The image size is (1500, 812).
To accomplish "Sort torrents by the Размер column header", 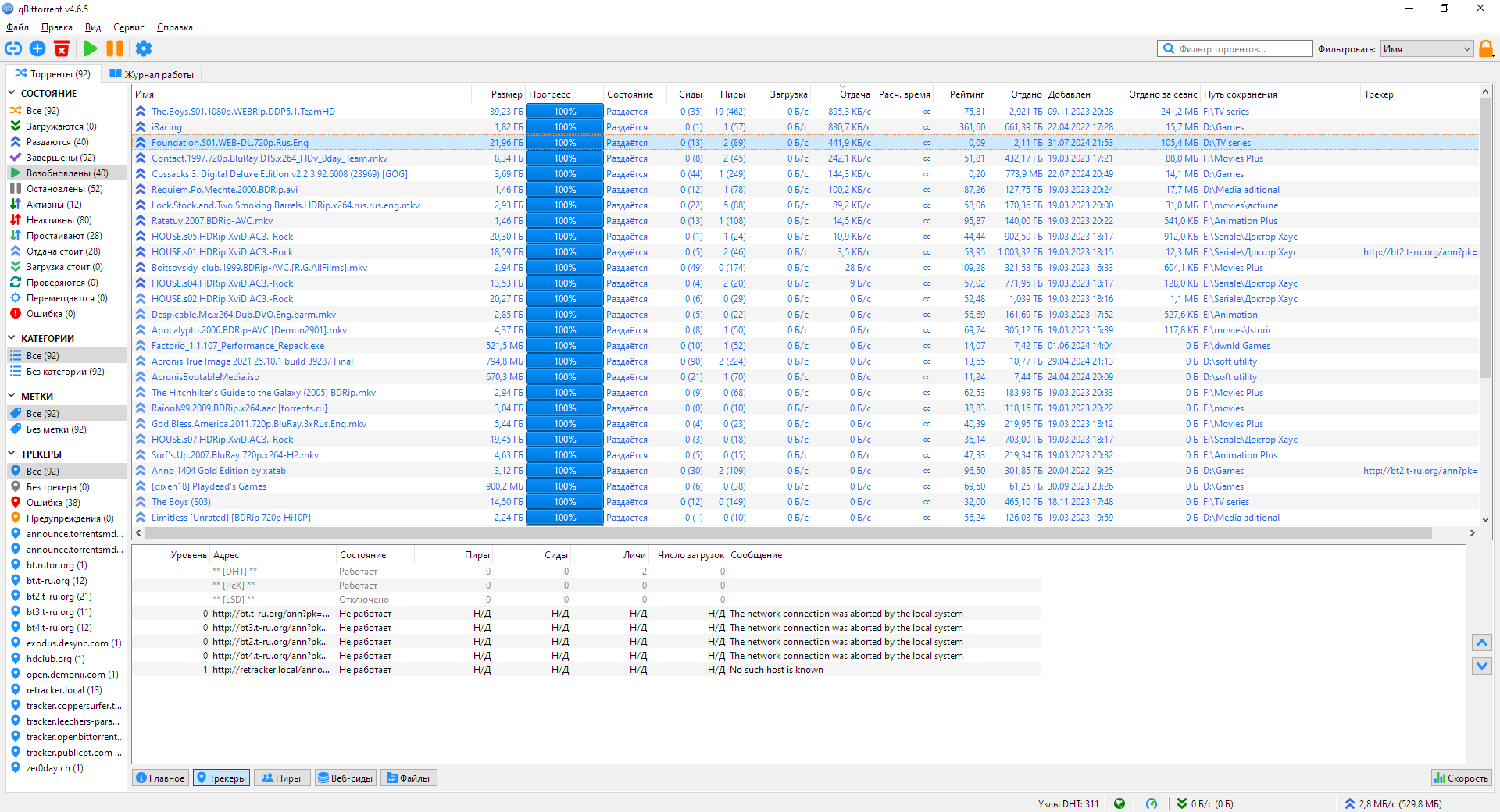I will coord(498,94).
